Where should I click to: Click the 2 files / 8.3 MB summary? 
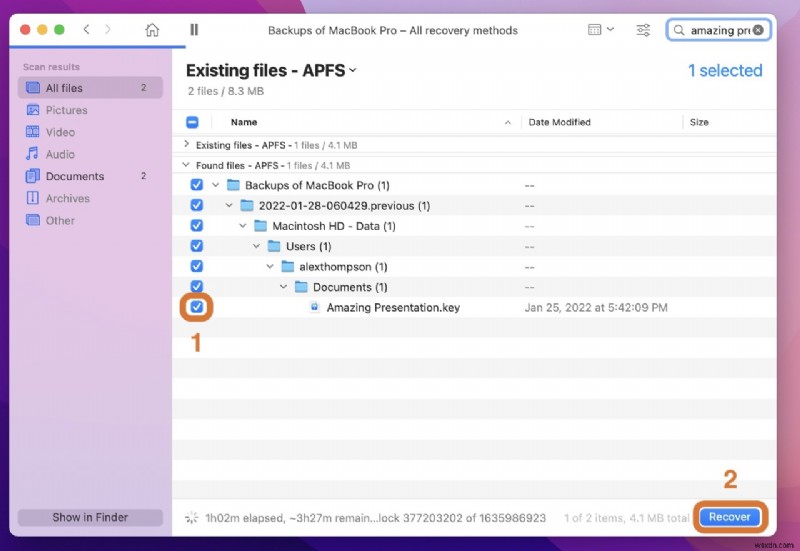(226, 91)
